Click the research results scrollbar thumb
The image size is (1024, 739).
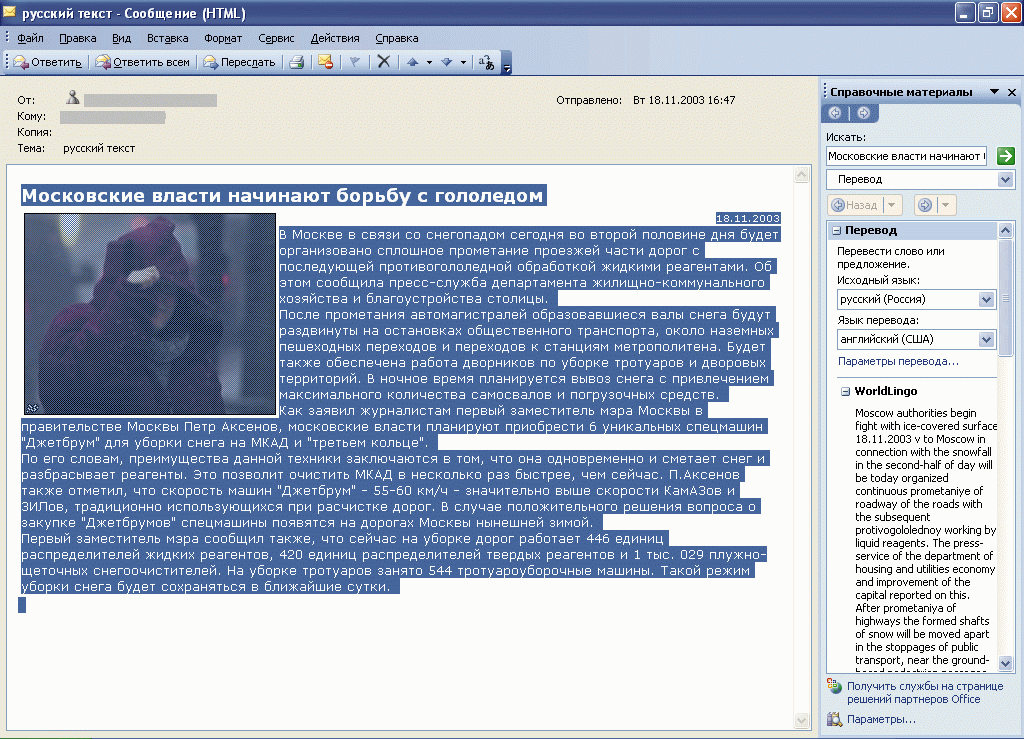tap(1006, 298)
